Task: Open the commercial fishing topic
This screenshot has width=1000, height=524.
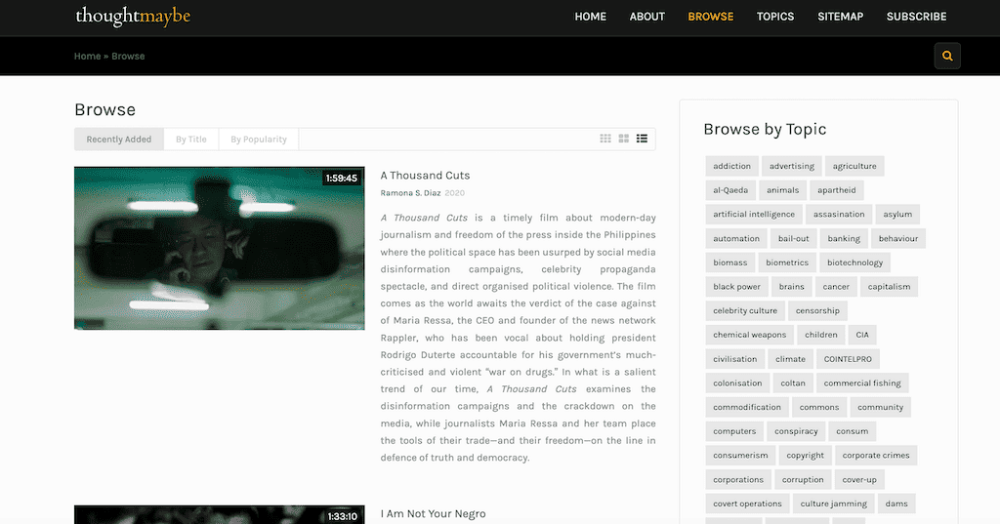Action: [862, 383]
